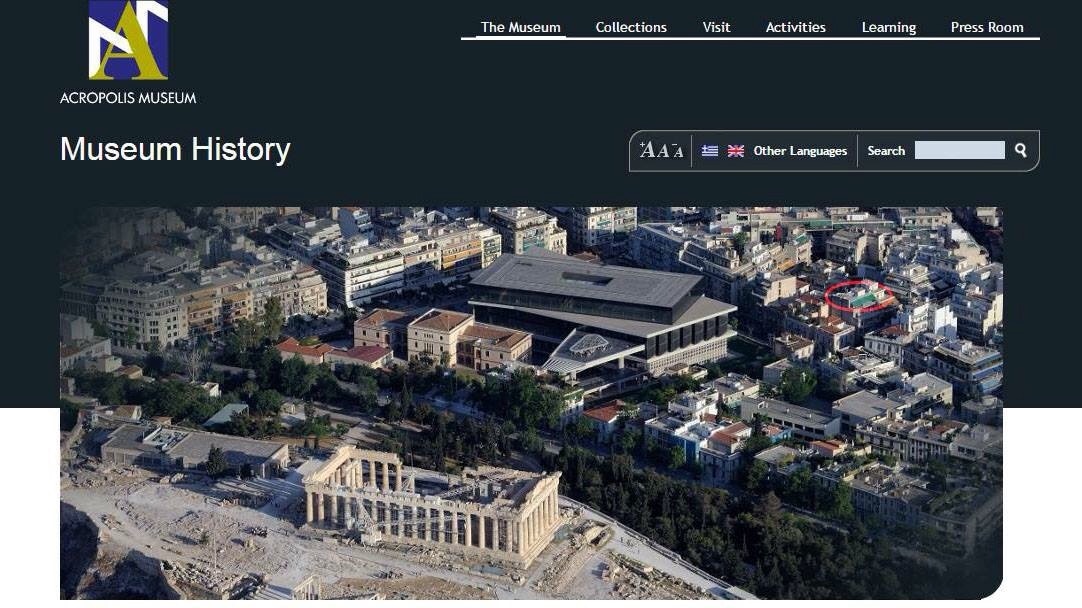The width and height of the screenshot is (1082, 608).
Task: Open the Collections menu
Action: pos(631,27)
